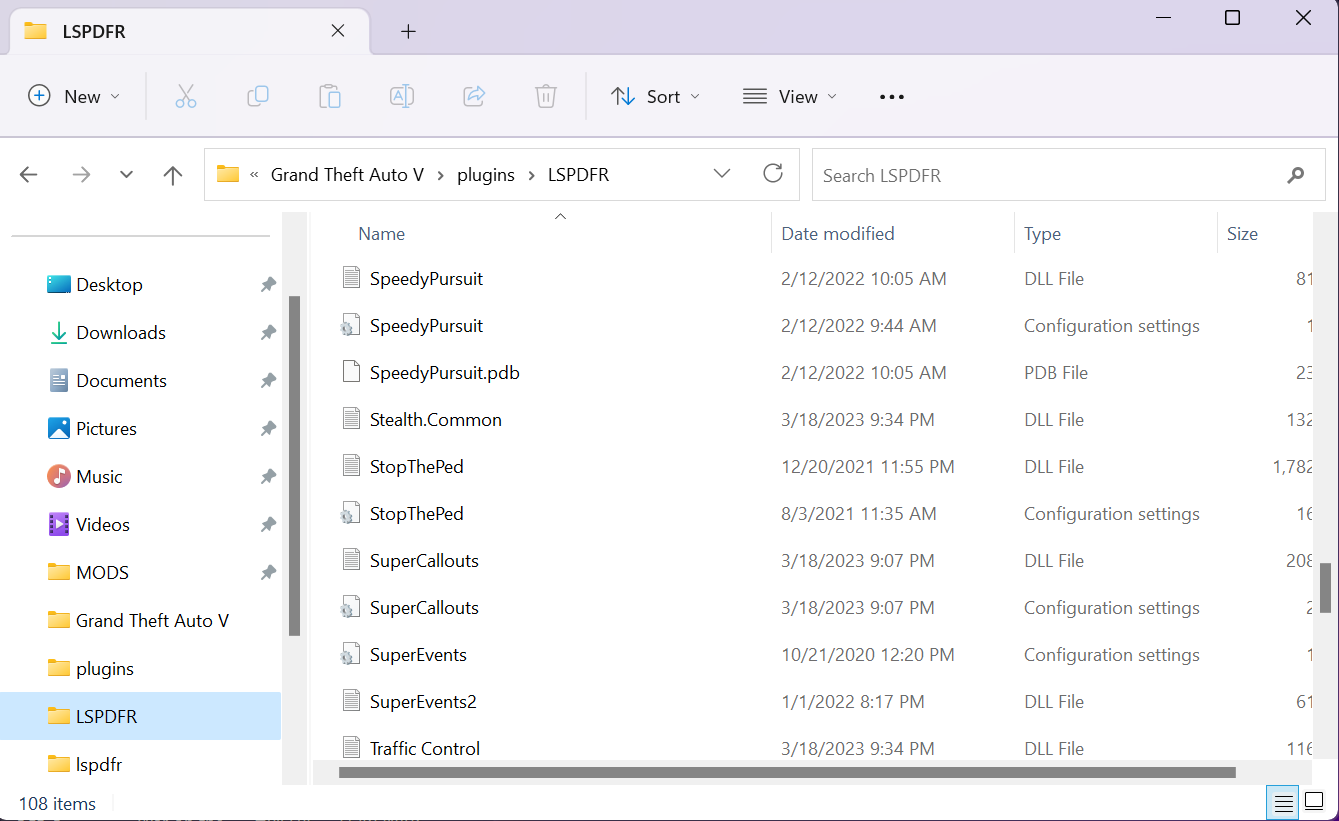This screenshot has width=1339, height=821.
Task: Click the Share icon
Action: [473, 96]
